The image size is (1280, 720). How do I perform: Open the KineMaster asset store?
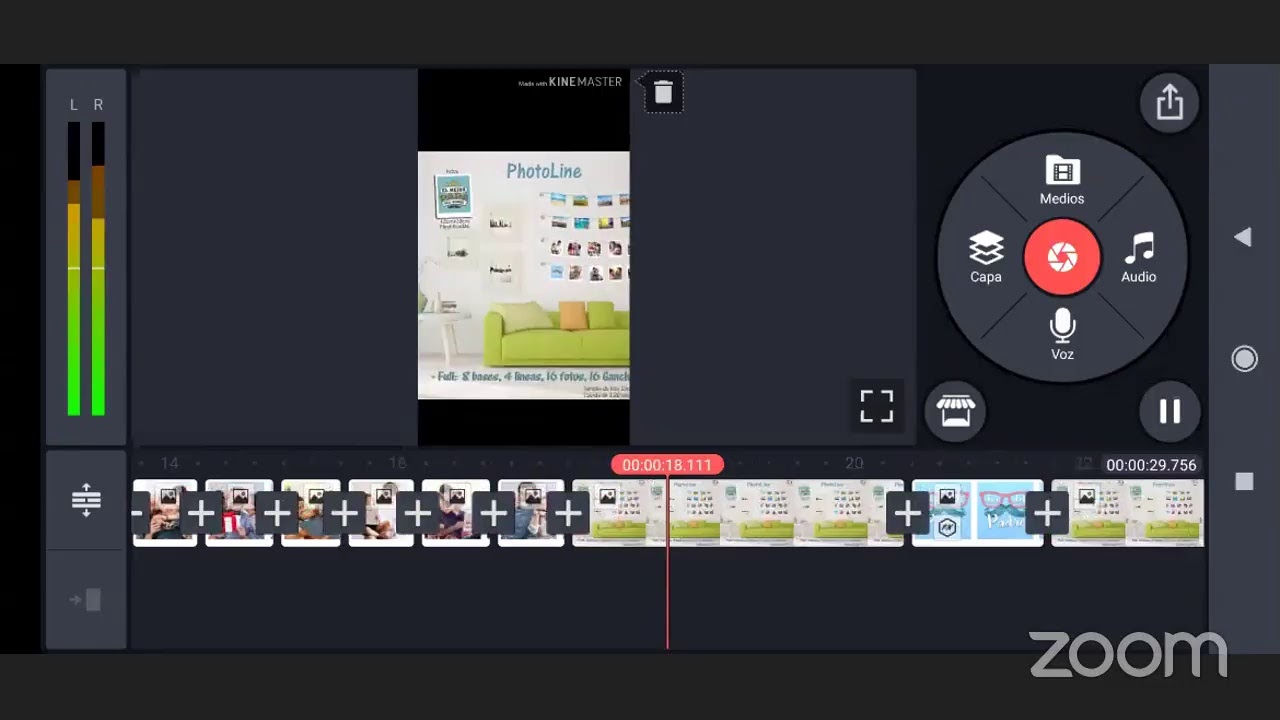(x=955, y=411)
